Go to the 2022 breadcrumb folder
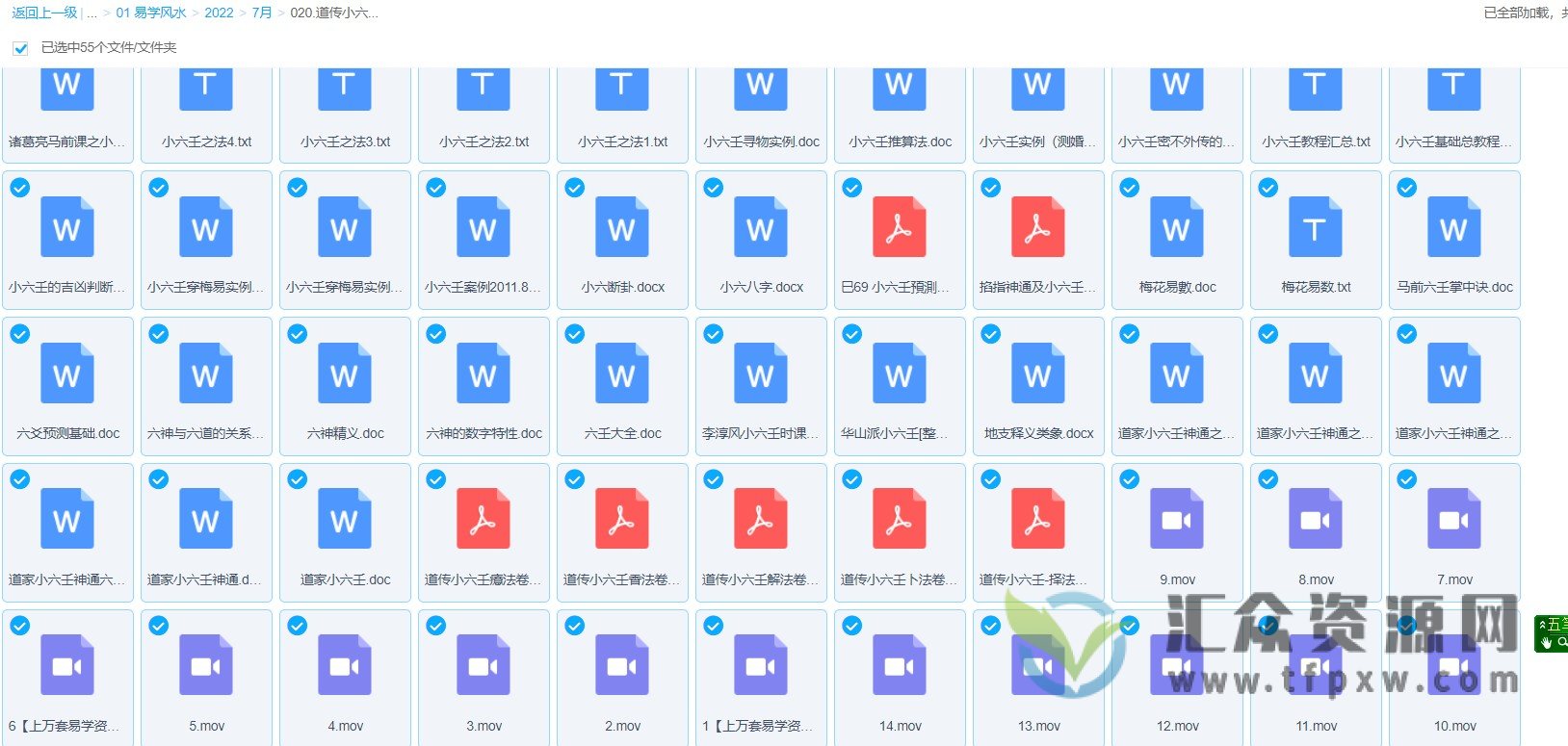The image size is (1568, 746). click(219, 13)
